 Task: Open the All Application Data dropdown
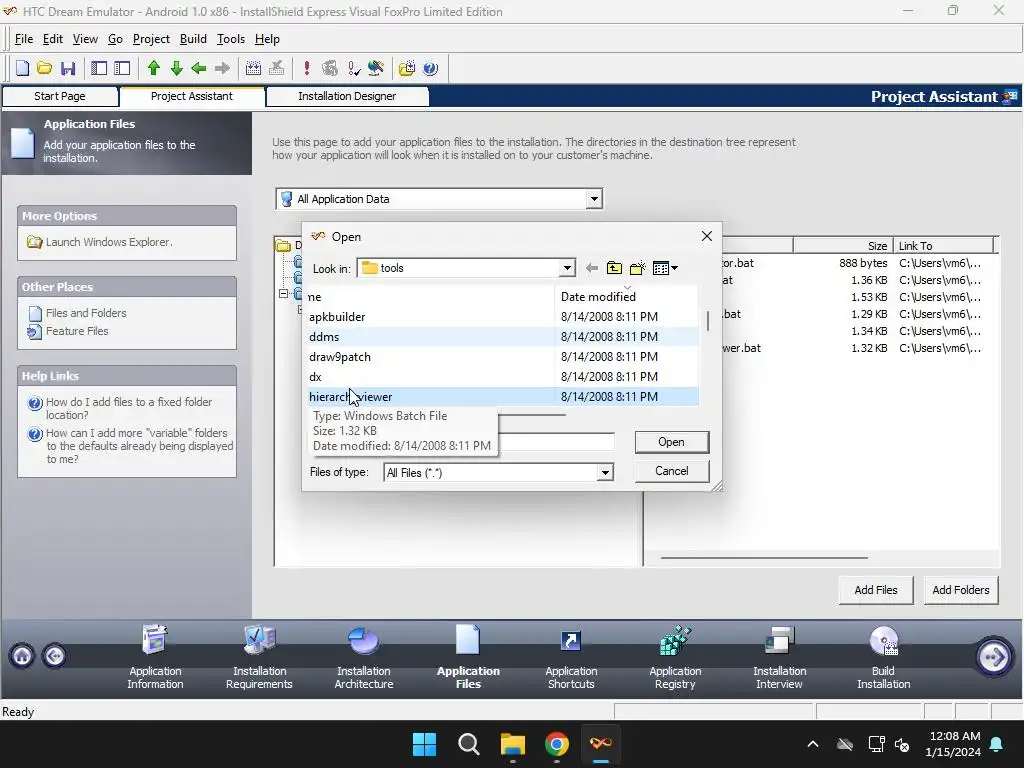tap(594, 199)
